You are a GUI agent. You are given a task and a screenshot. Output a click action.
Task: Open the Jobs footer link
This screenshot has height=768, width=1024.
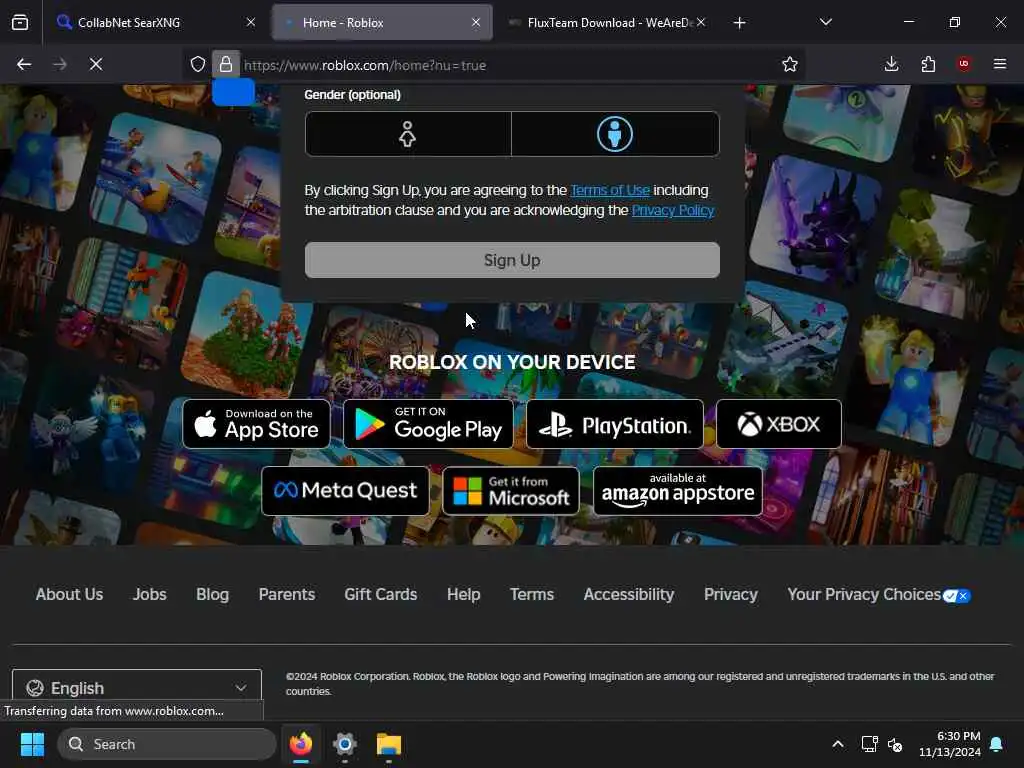(150, 594)
